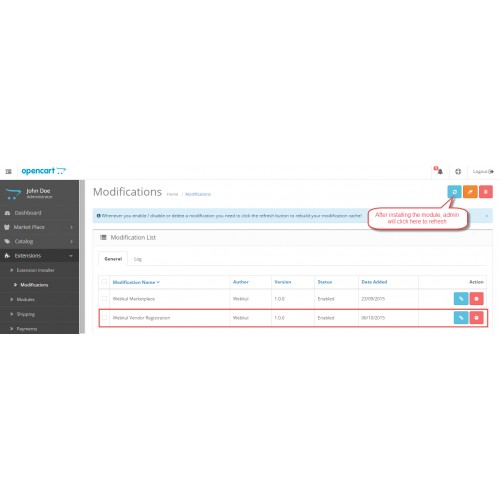Check the Webkul Vendor Registration row checkbox
500x500 pixels.
point(104,318)
